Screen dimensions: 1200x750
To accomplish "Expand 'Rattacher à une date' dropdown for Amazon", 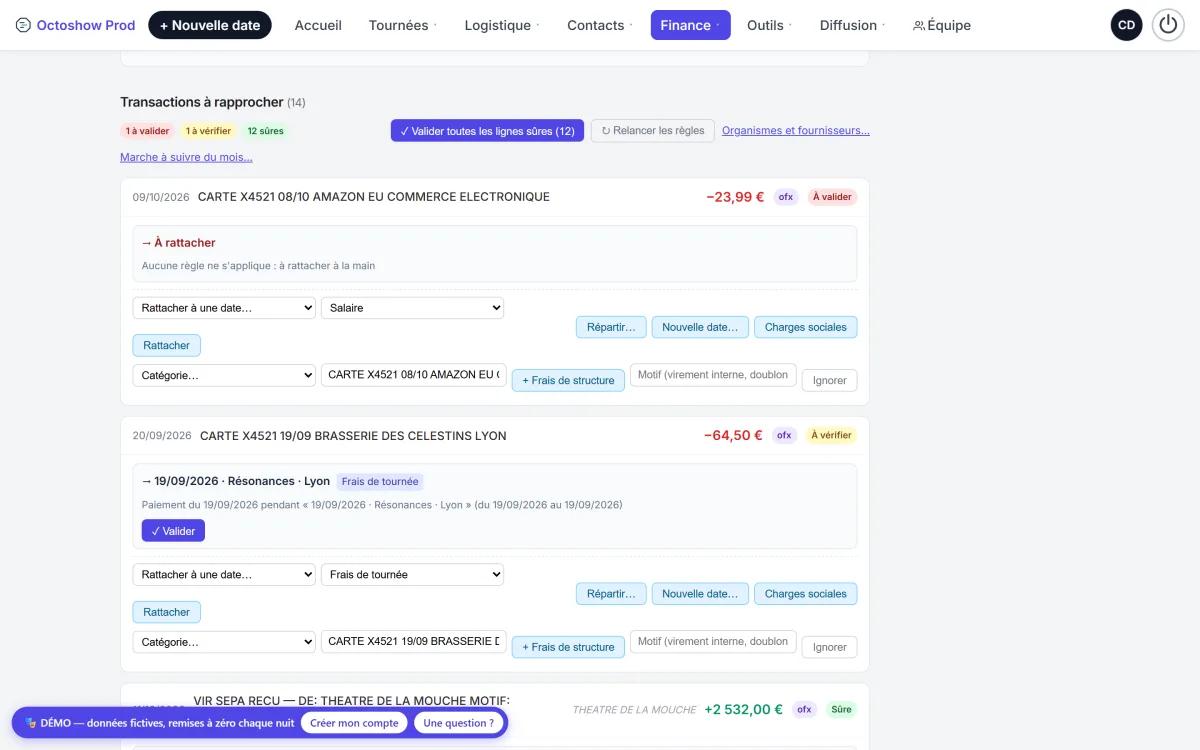I will [224, 308].
